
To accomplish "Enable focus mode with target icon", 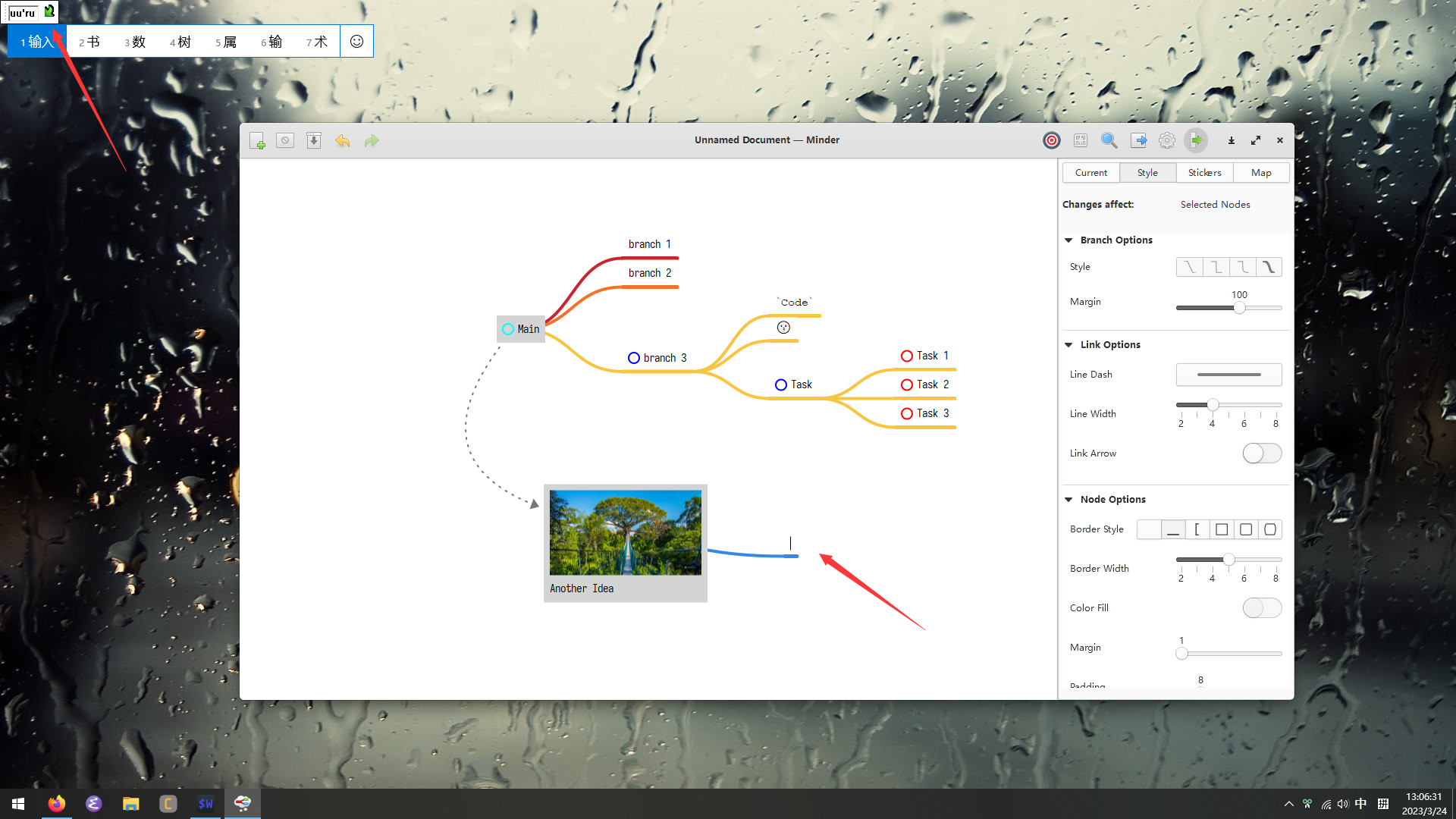I will 1052,140.
